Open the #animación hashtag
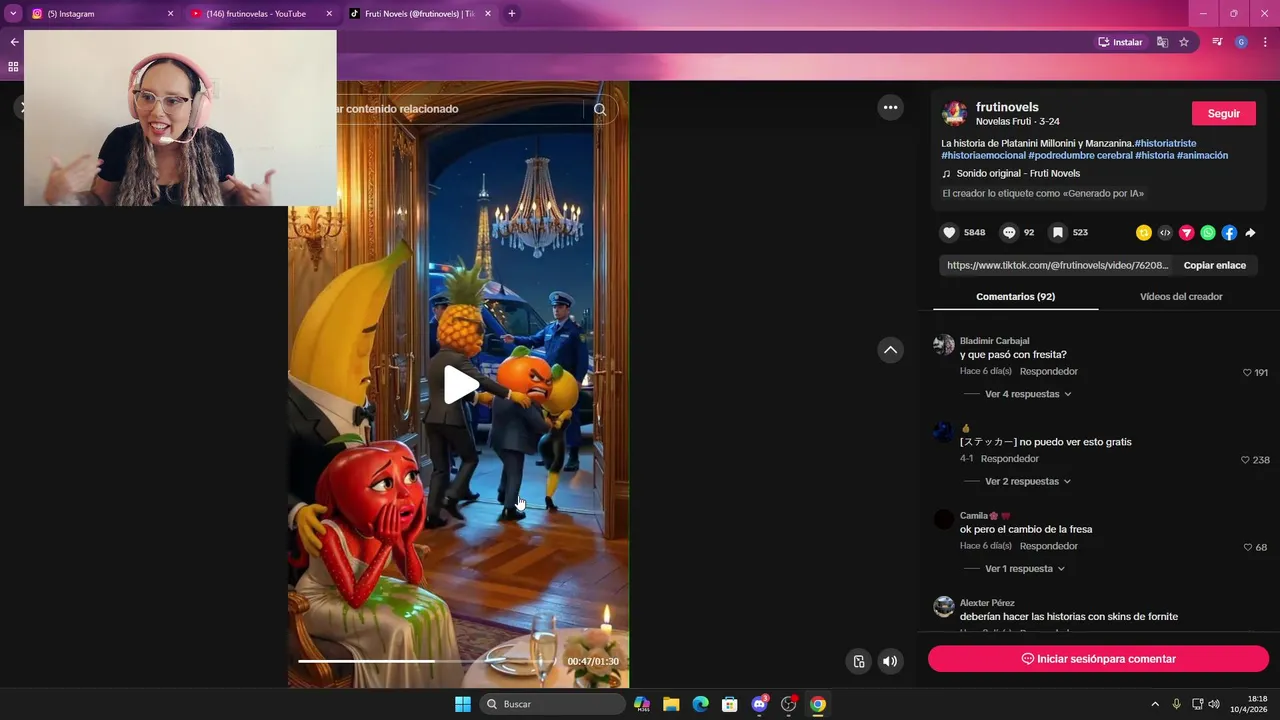Viewport: 1280px width, 720px height. [1202, 155]
